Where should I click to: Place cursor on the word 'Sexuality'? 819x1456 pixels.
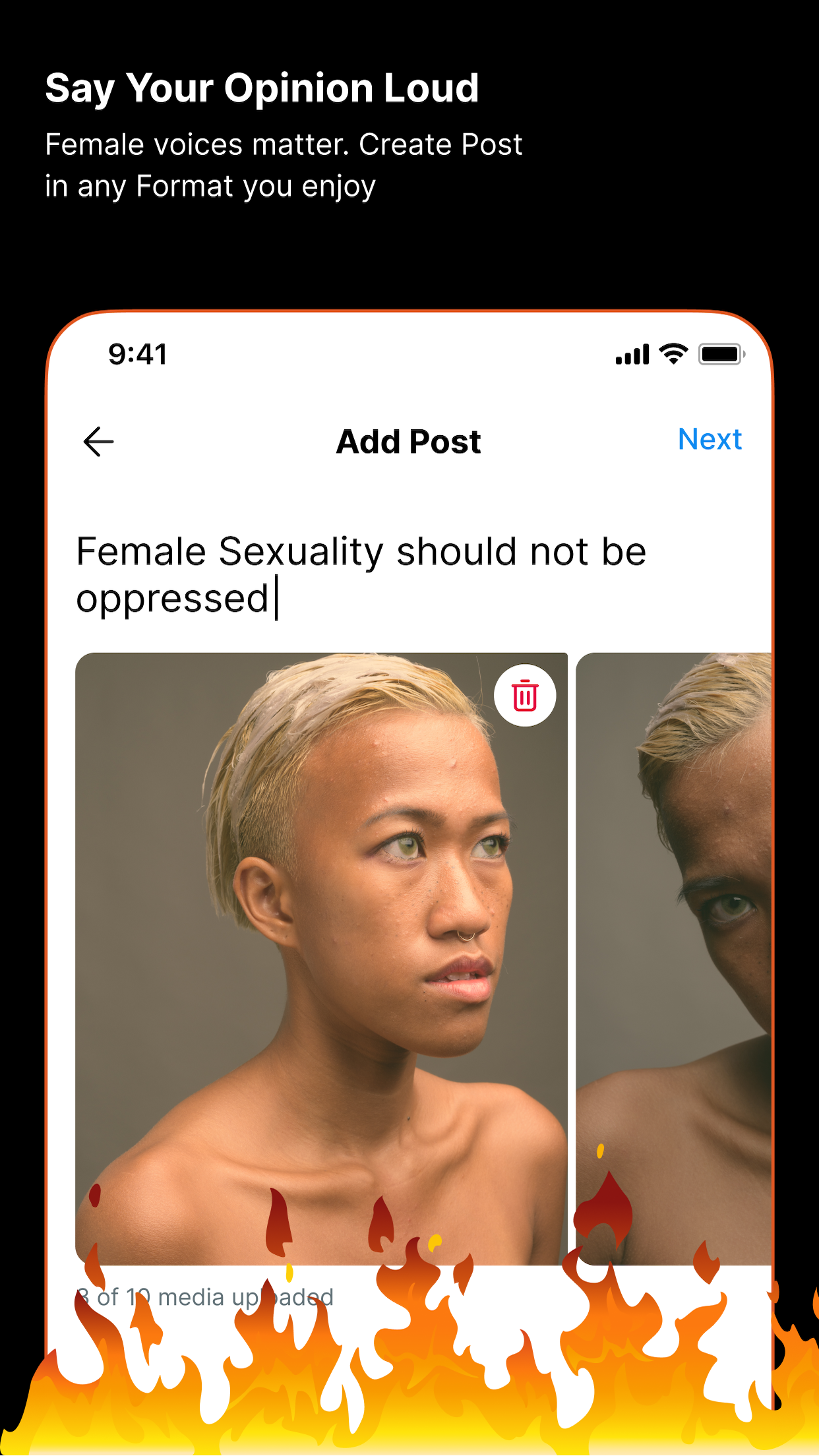click(301, 553)
